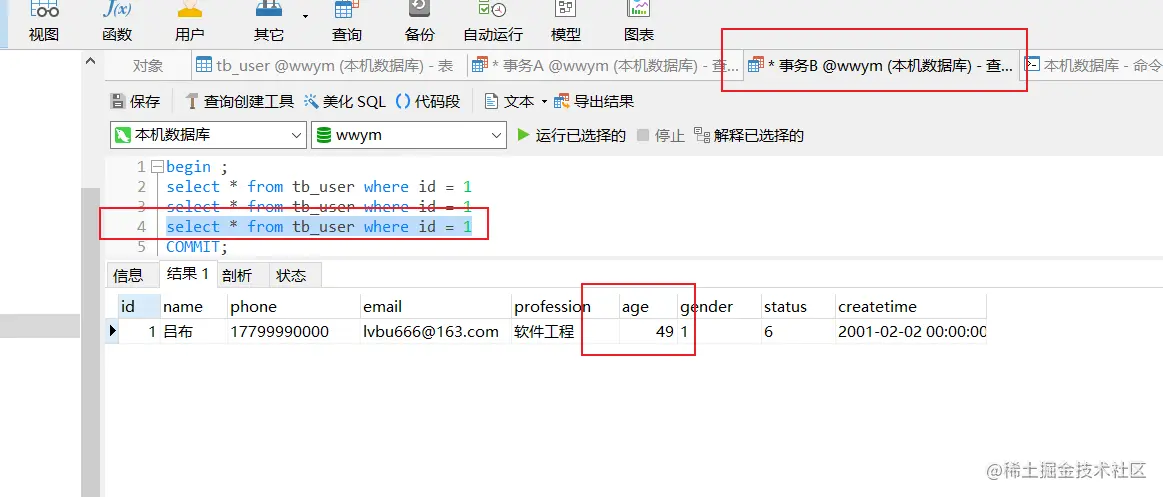Click 美化 SQL (Beautify SQL)
The image size is (1163, 497).
tap(345, 102)
